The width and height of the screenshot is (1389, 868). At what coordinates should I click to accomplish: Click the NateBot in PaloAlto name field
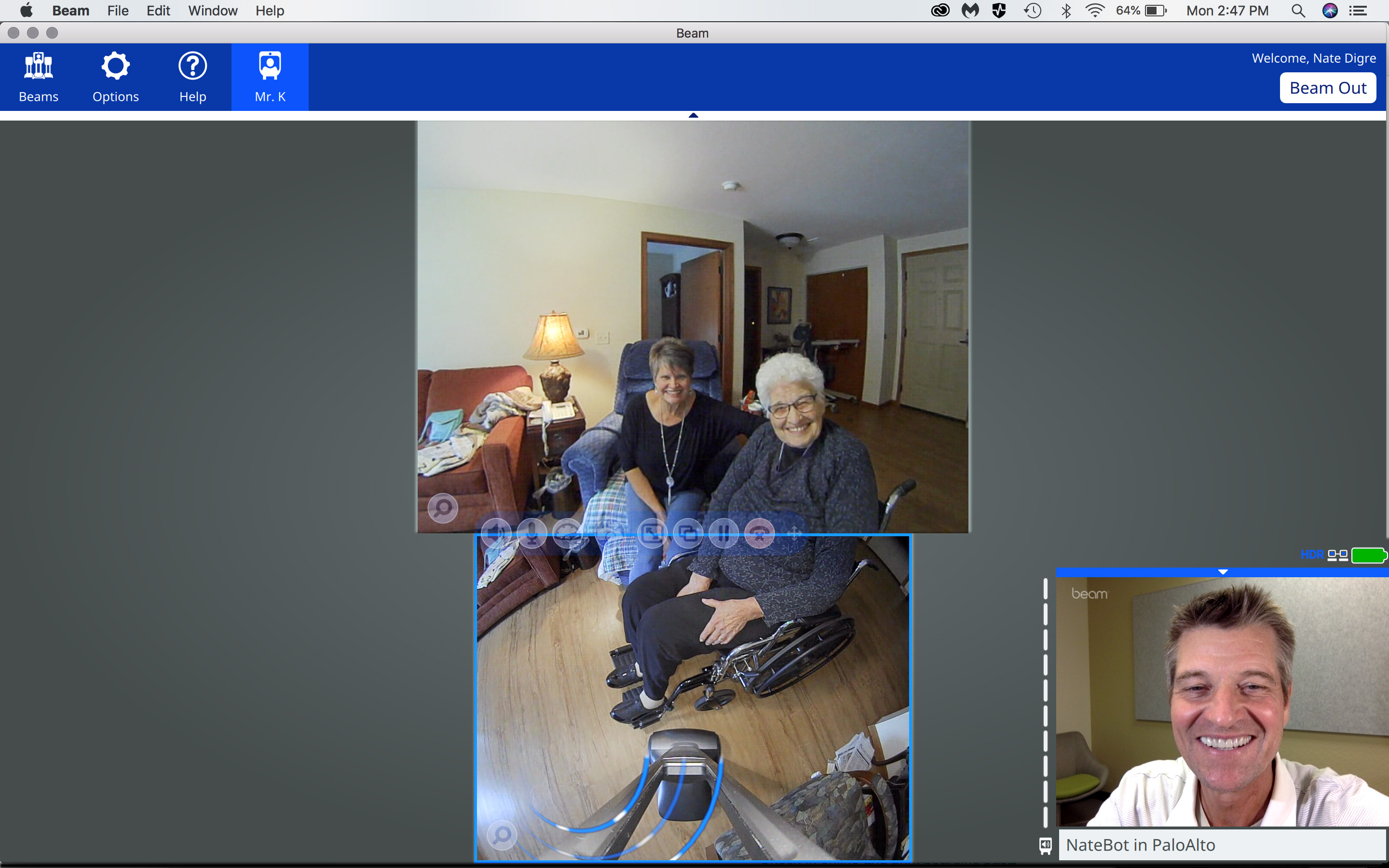1223,844
